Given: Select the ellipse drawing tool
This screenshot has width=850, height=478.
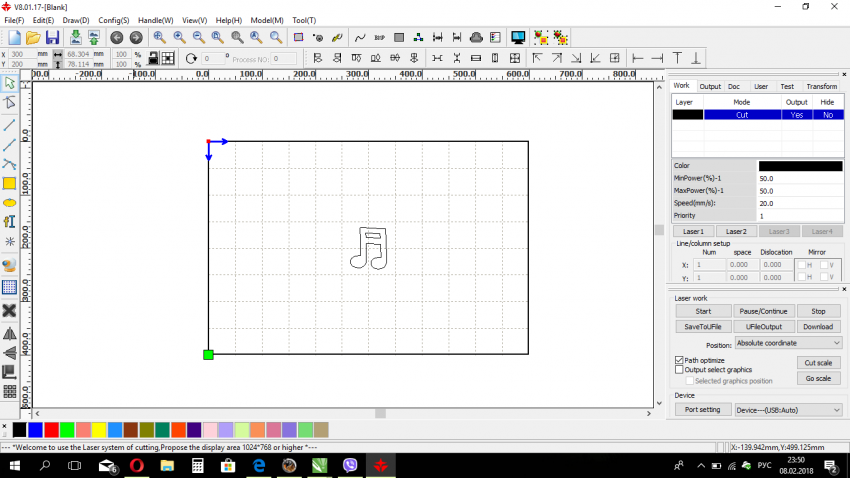Looking at the screenshot, I should click(x=10, y=202).
